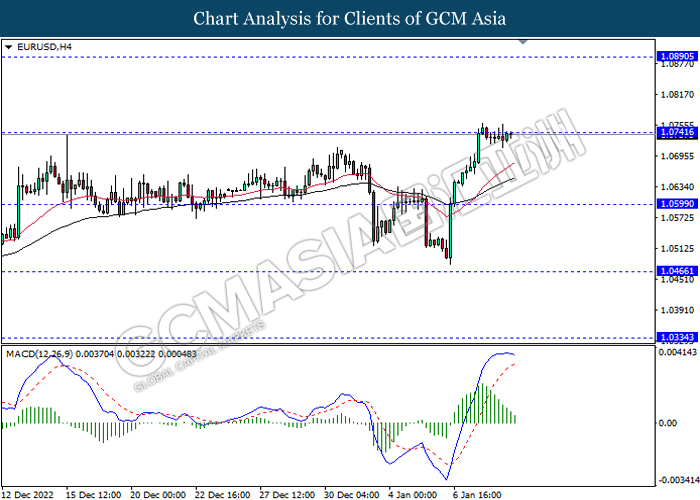This screenshot has width=700, height=500.
Task: Click the 0.00 MACD zero level label
Action: point(668,423)
